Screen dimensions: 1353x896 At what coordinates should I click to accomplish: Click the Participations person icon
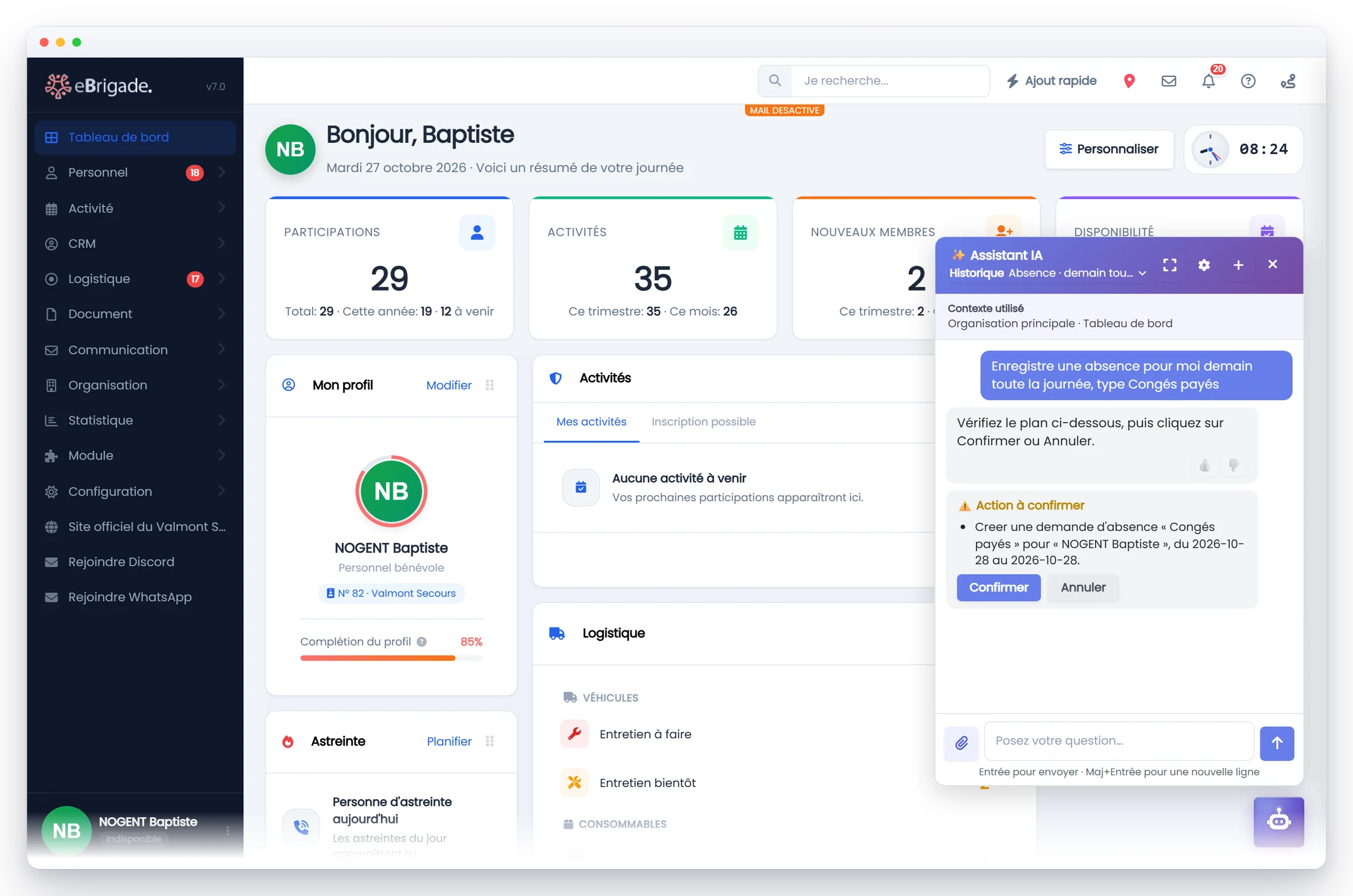coord(477,232)
